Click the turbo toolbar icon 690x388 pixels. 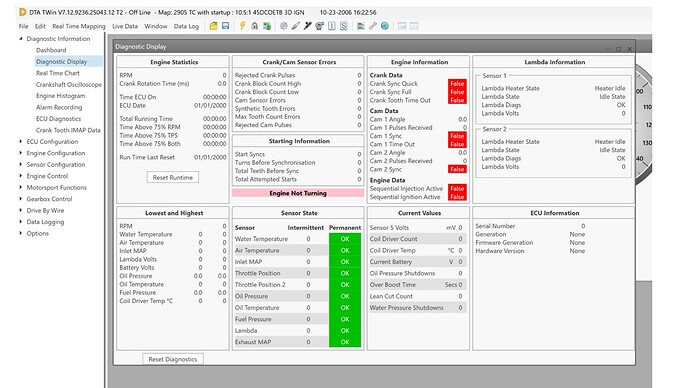coord(319,26)
